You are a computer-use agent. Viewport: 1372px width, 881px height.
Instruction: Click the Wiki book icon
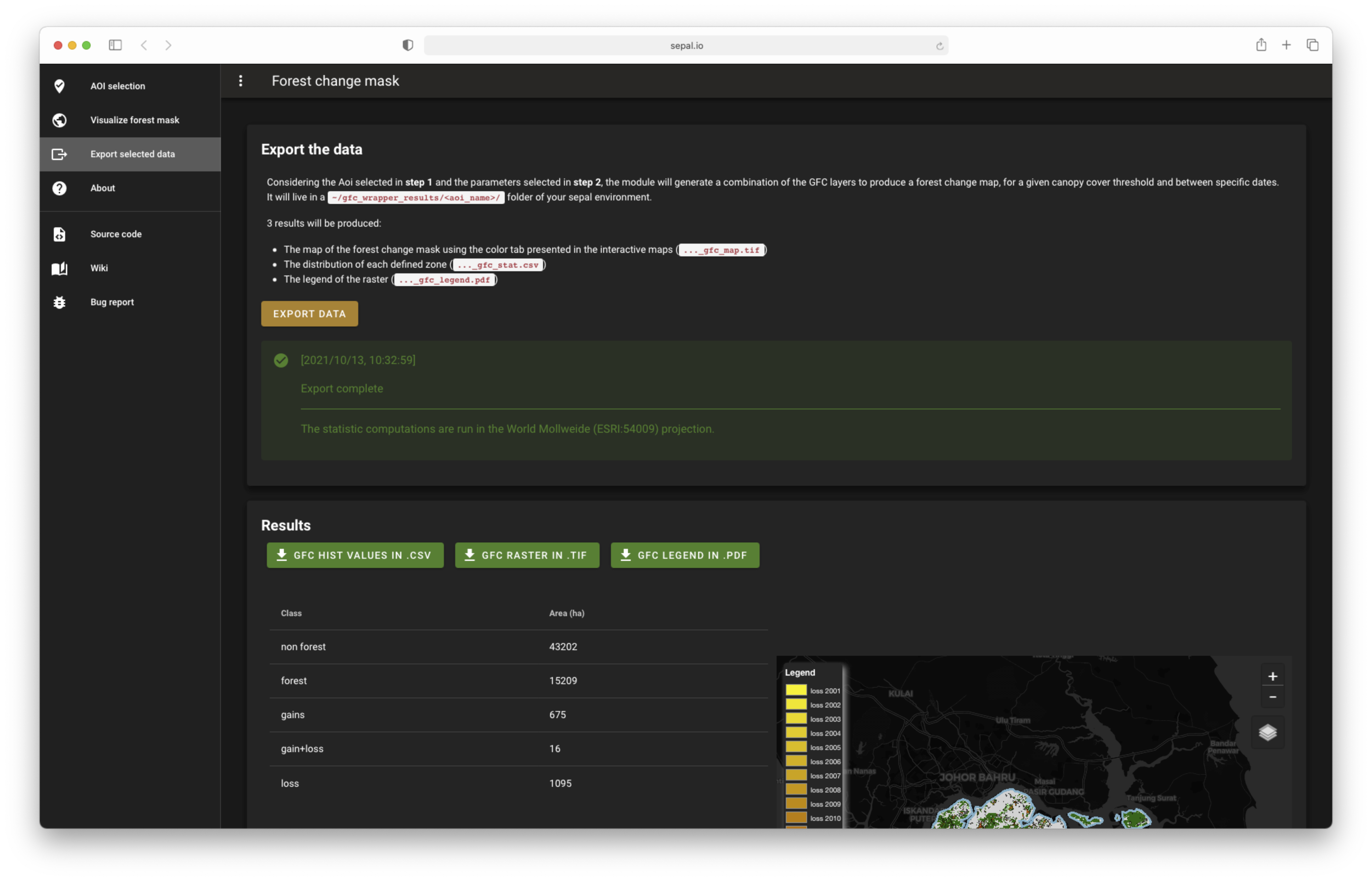[59, 268]
